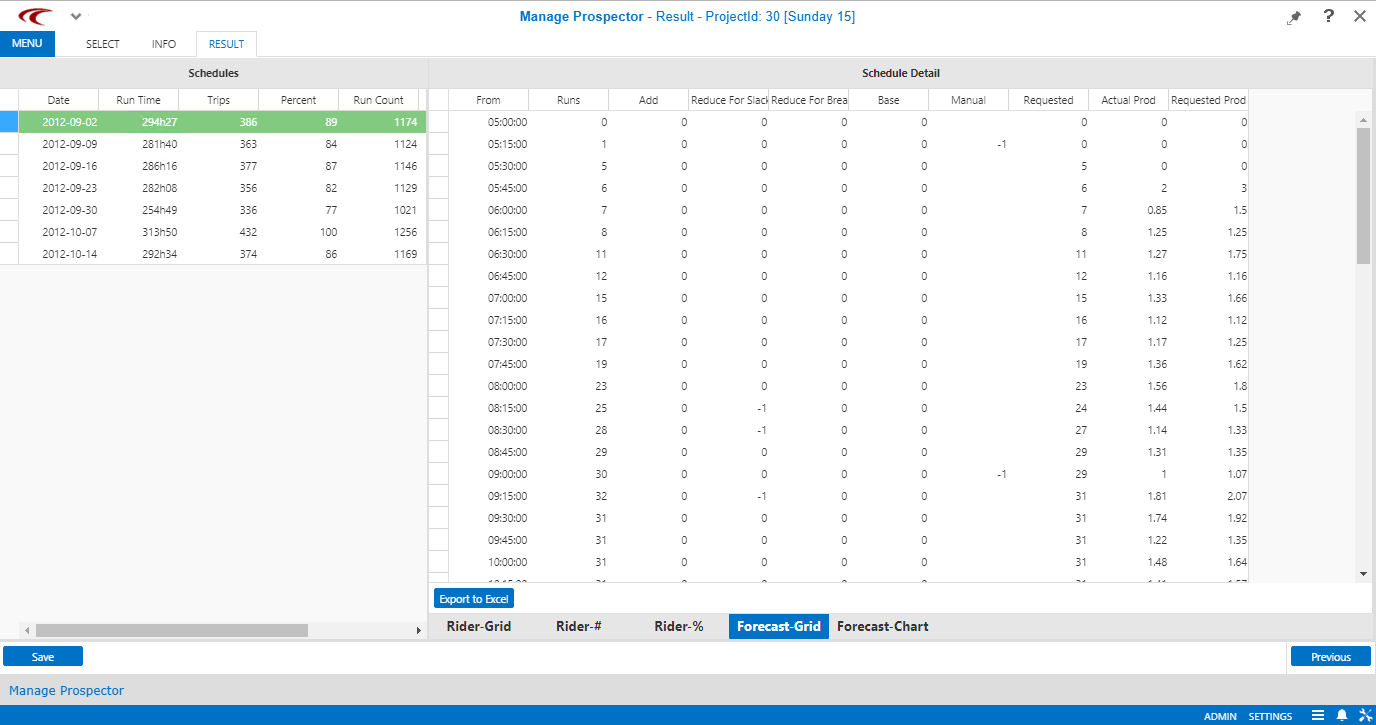Switch to the Rider-Grid view

click(479, 626)
